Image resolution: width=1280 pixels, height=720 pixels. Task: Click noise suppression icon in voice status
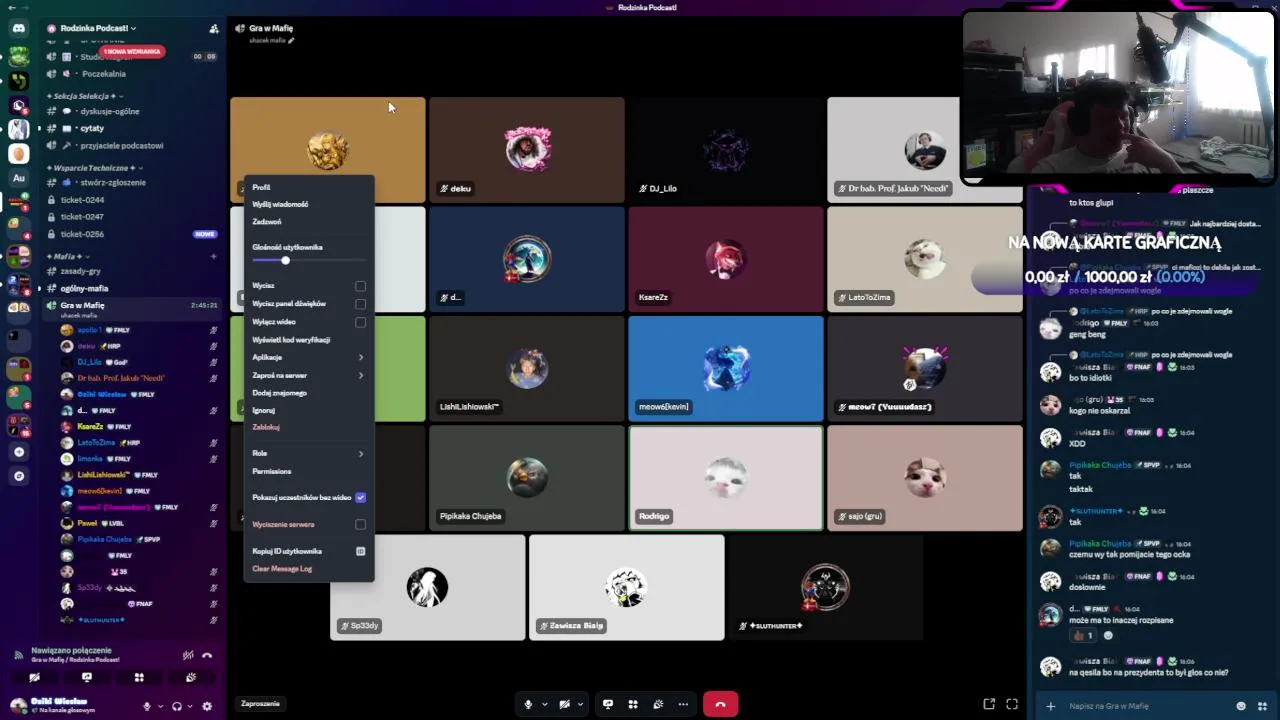(x=188, y=655)
